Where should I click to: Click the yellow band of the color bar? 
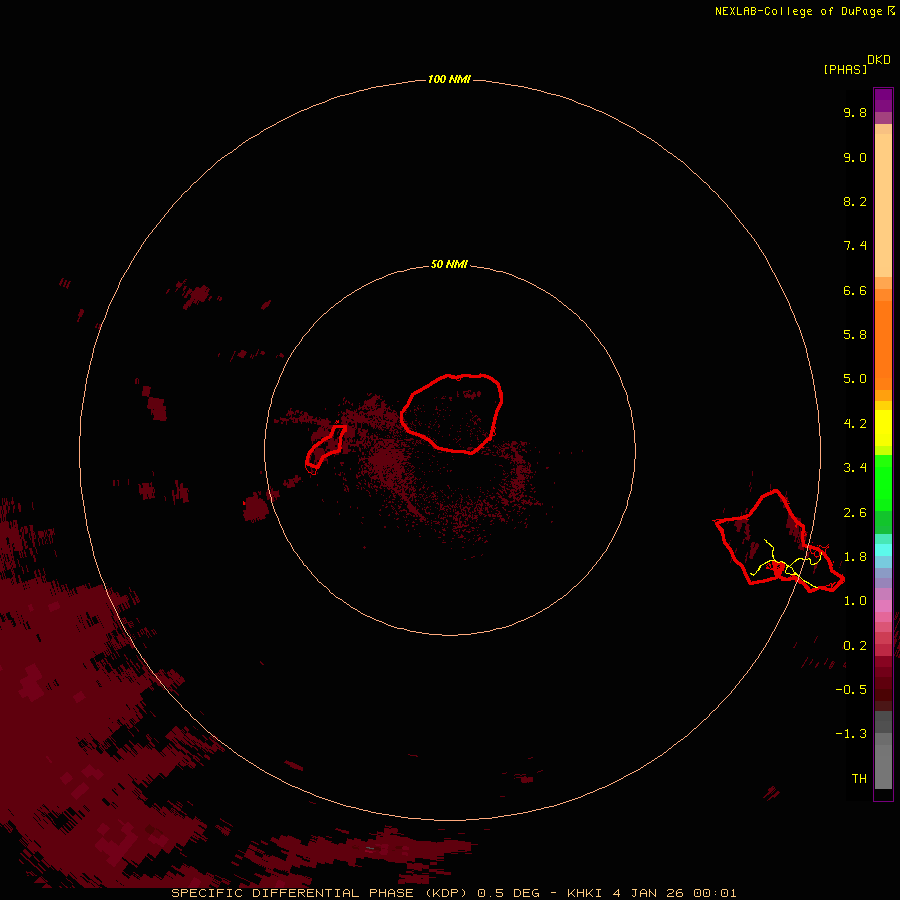point(883,428)
